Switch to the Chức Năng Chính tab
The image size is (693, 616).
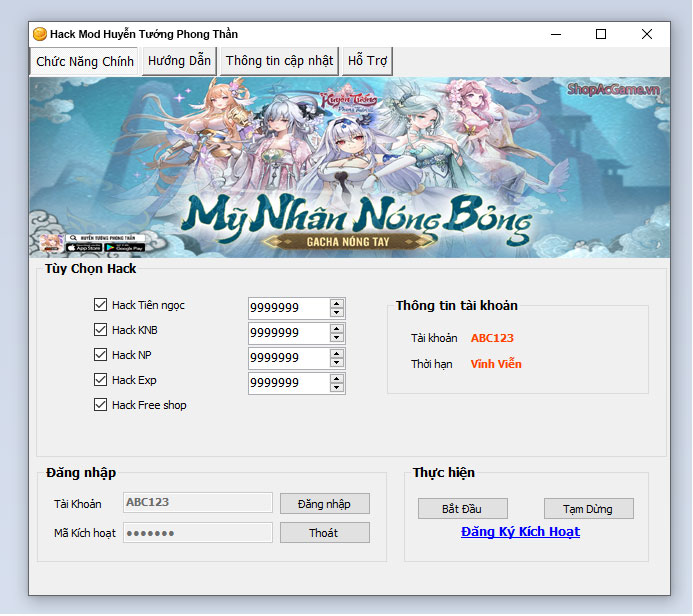[84, 61]
